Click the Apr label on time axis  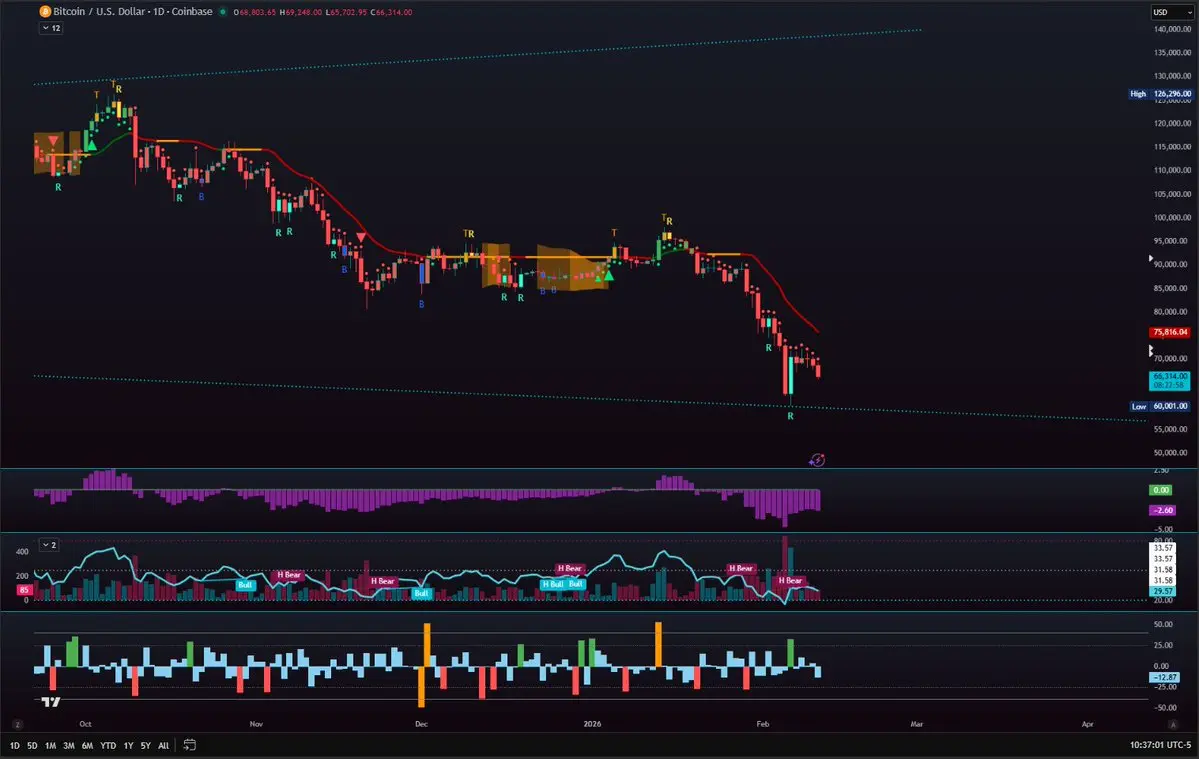pyautogui.click(x=1087, y=724)
